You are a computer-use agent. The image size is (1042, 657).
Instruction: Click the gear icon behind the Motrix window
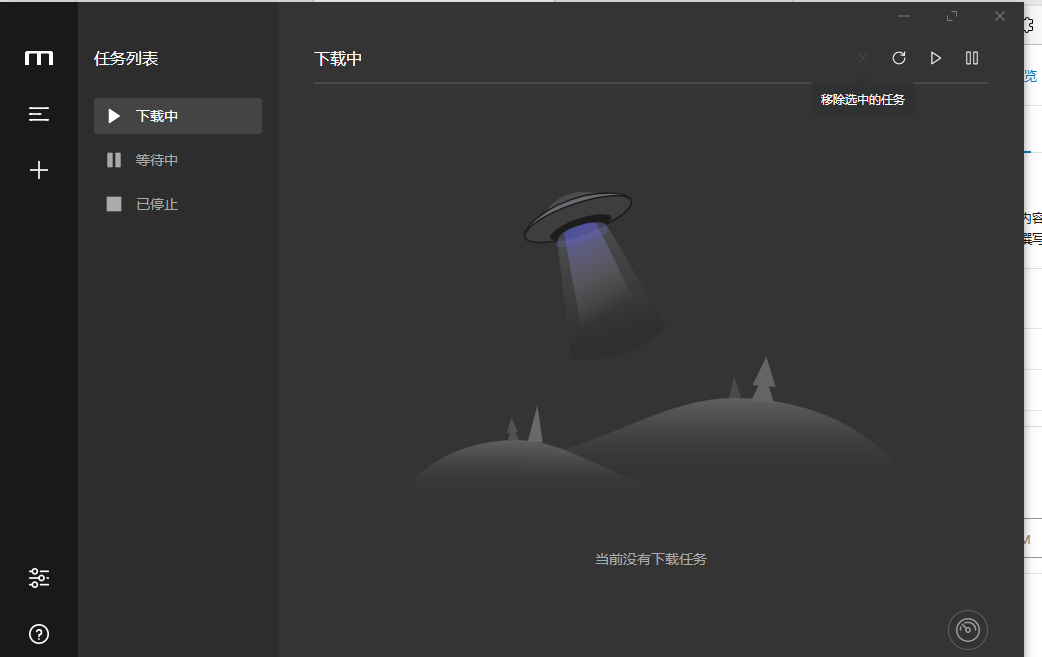coord(1030,26)
